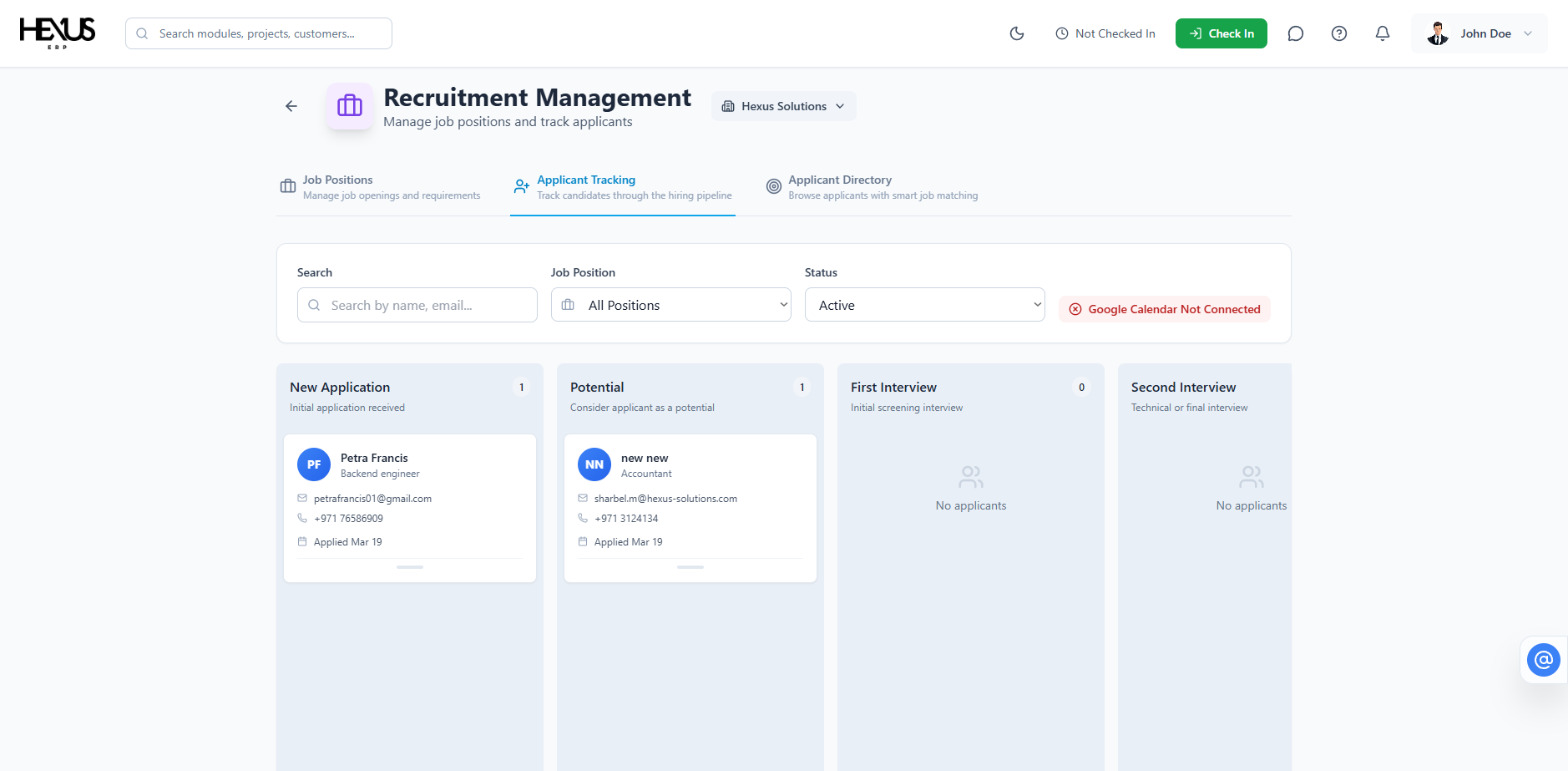Viewport: 1568px width, 771px height.
Task: Click sharbel.m@hexus-solutions.com email
Action: pos(665,499)
